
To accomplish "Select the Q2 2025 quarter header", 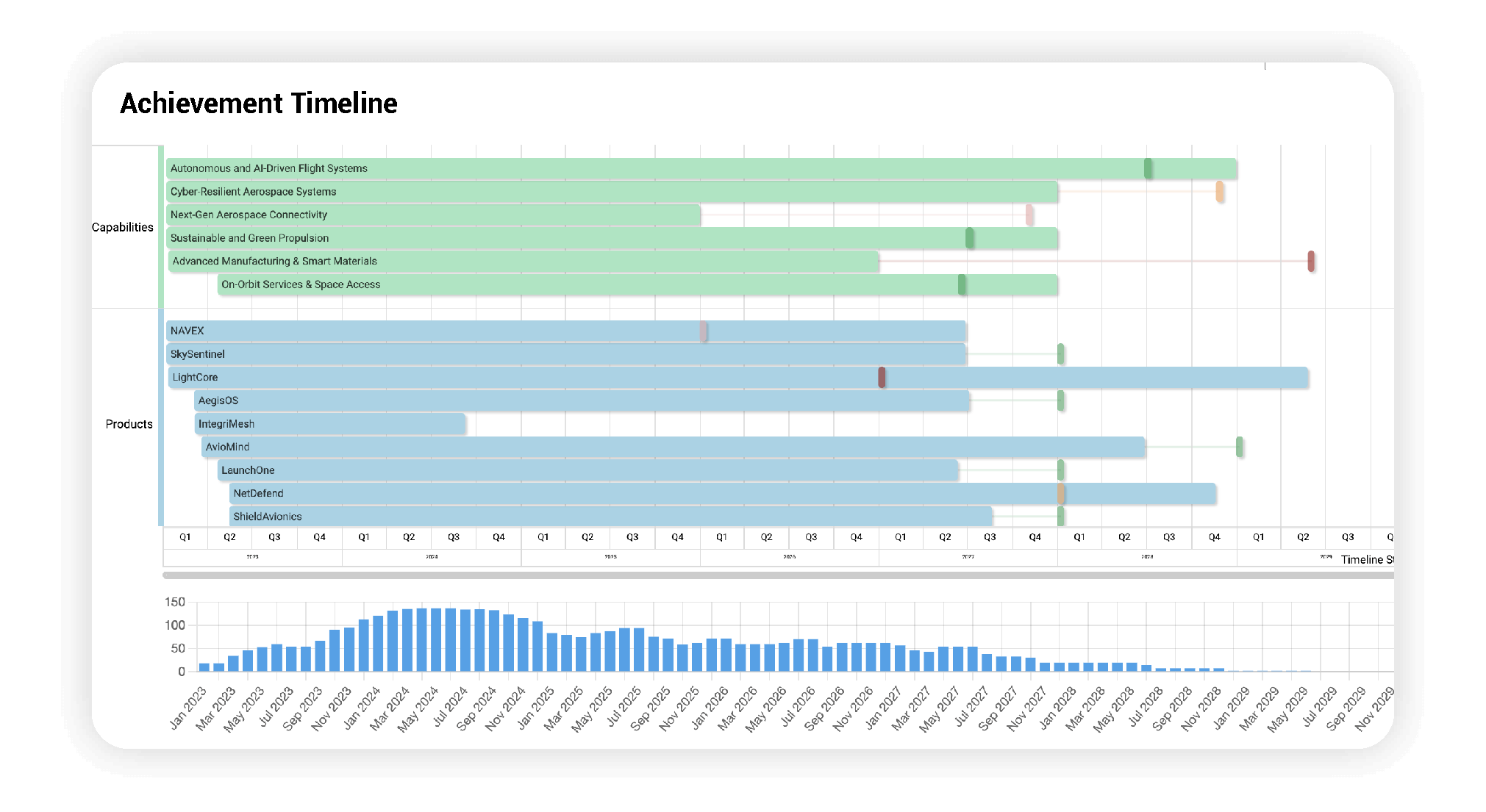I will 587,537.
